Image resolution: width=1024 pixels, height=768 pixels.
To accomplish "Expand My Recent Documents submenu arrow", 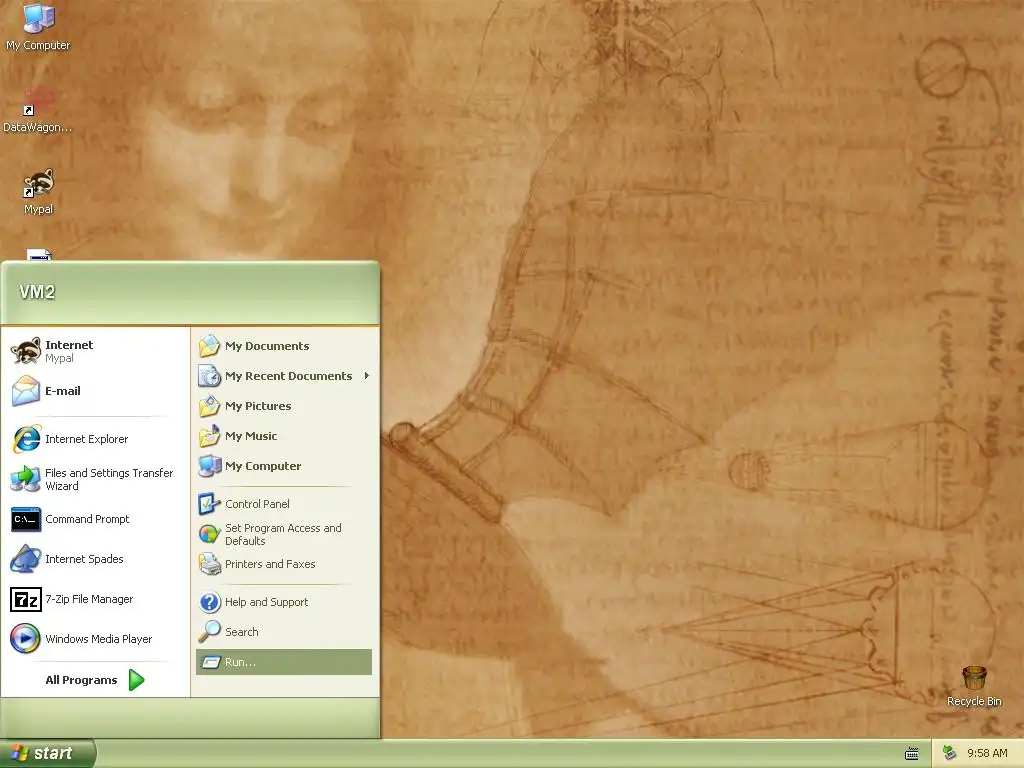I will (x=367, y=376).
